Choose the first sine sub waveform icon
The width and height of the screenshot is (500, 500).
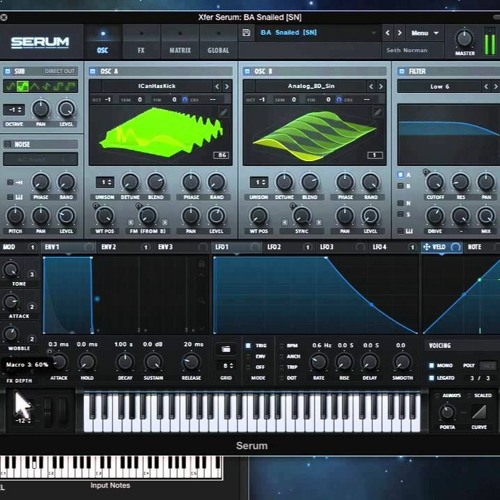11,87
